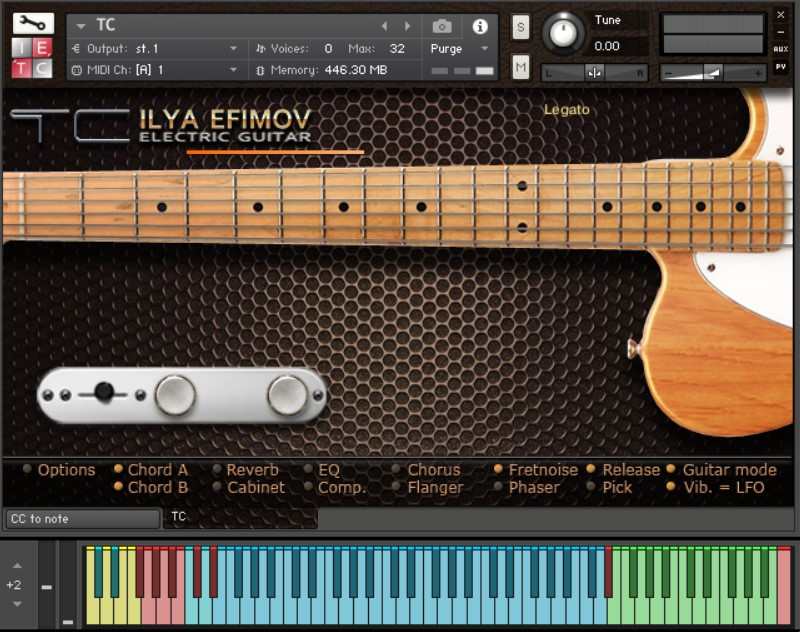Select the CC to note tab
Image resolution: width=800 pixels, height=632 pixels.
coord(82,519)
